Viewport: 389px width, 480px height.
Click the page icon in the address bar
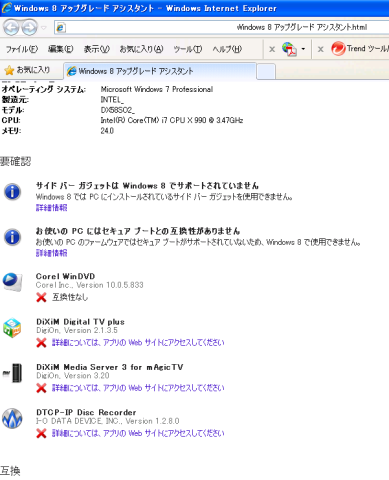pos(60,28)
